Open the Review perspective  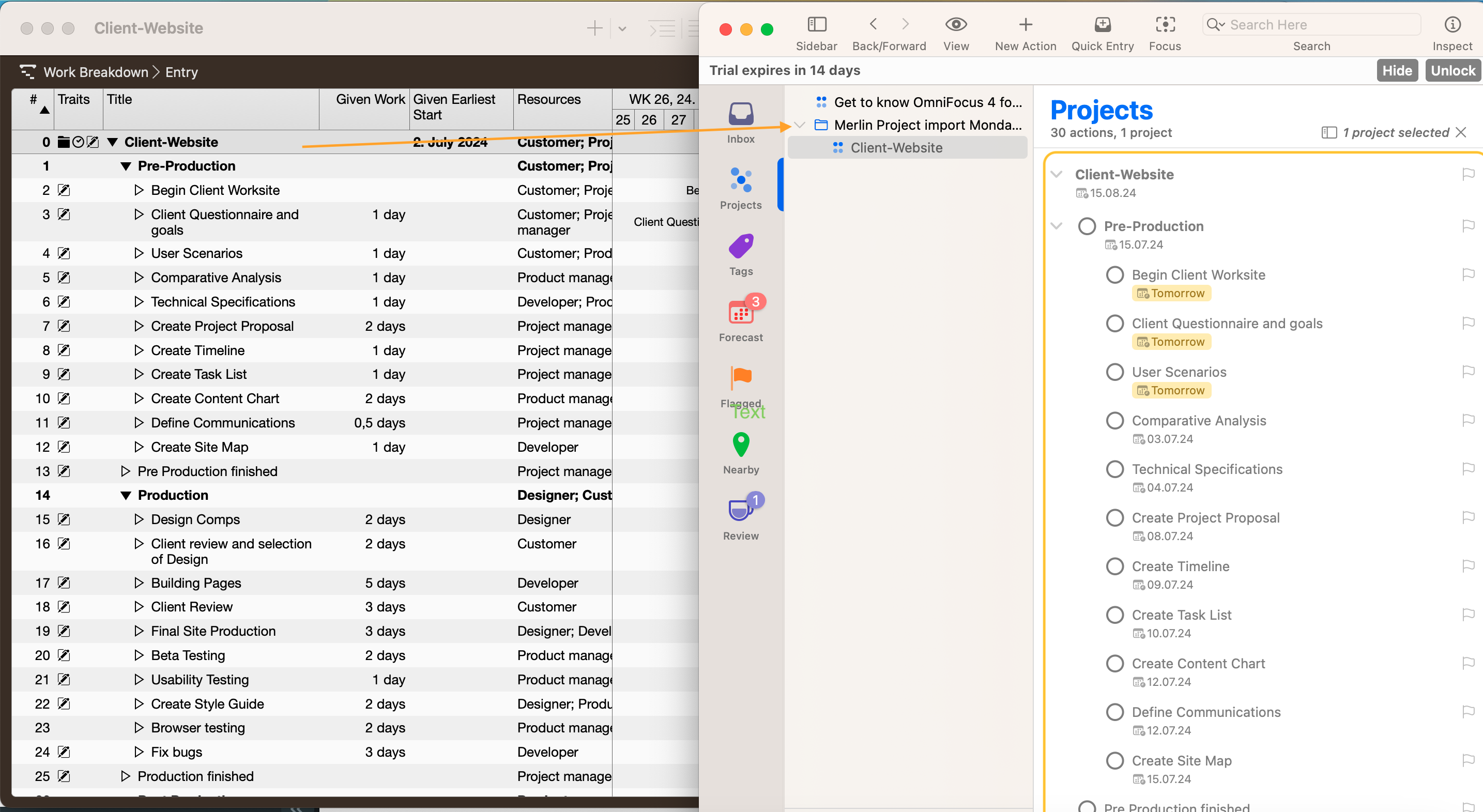[740, 518]
